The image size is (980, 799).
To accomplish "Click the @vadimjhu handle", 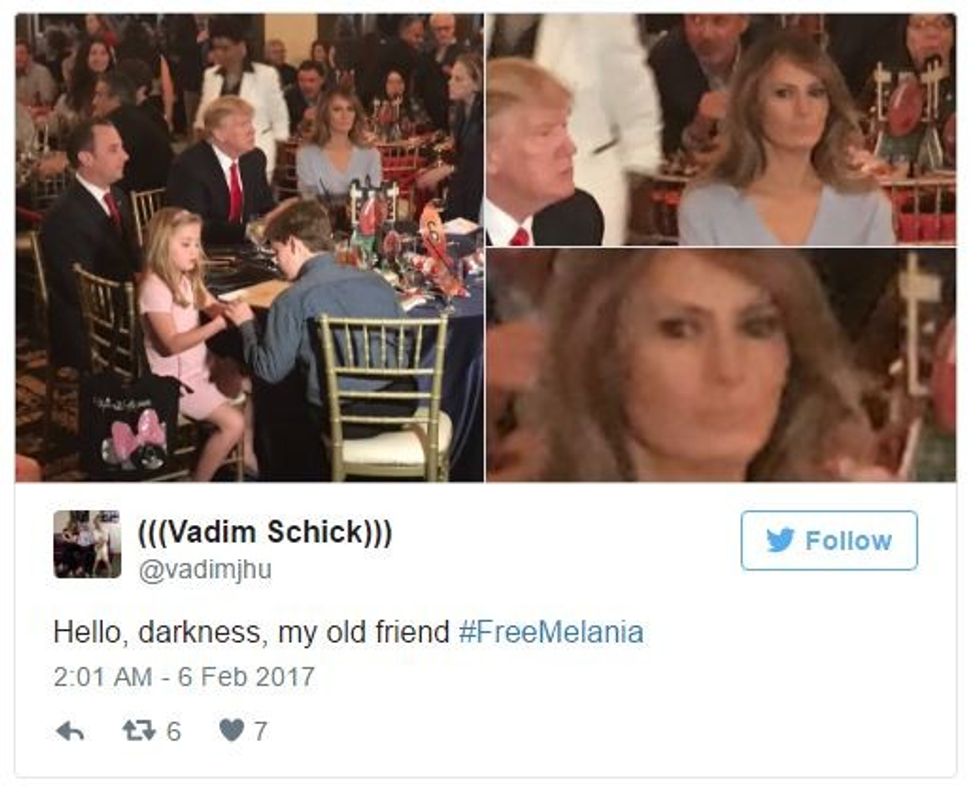I will click(205, 570).
